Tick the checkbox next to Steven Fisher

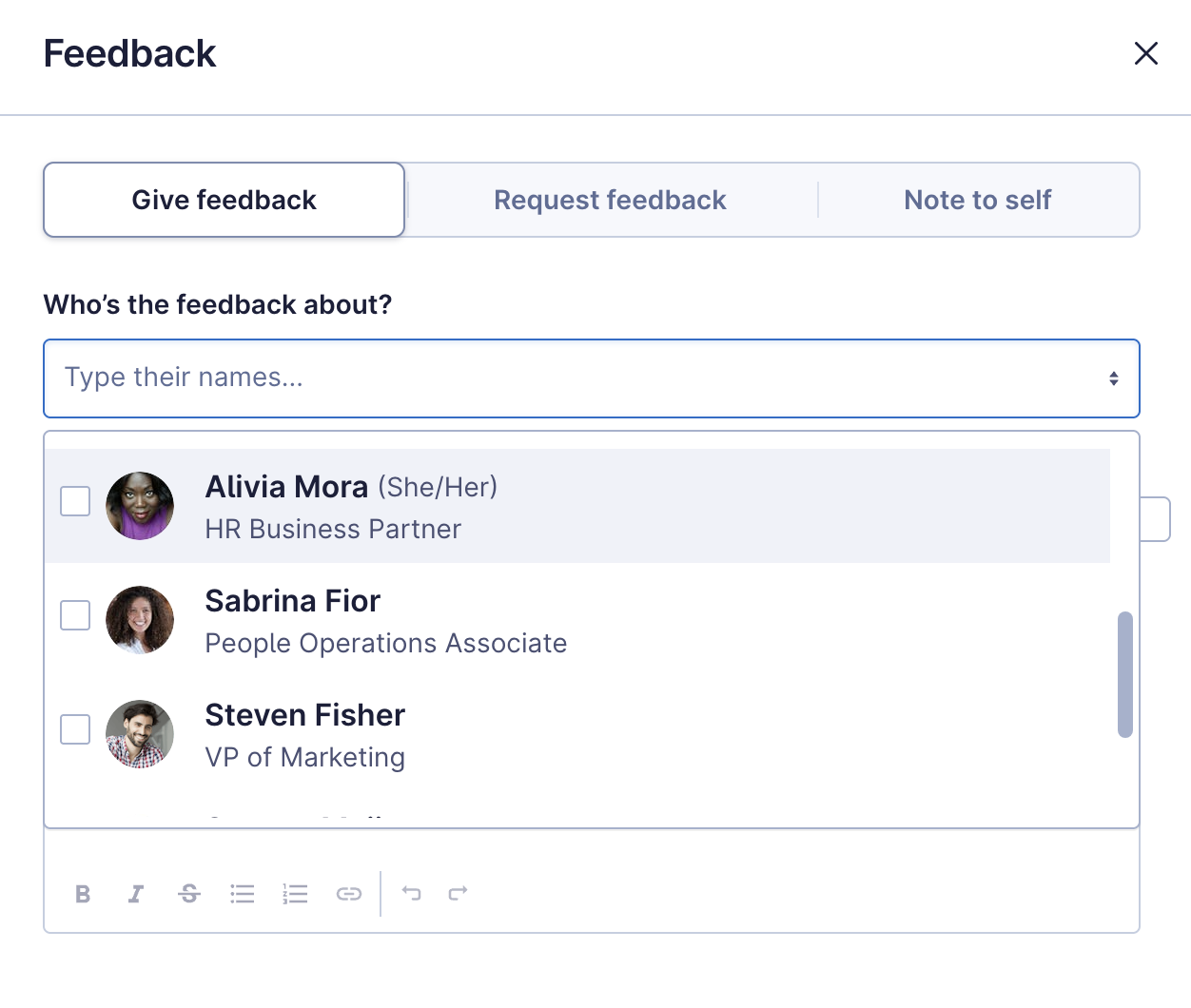point(75,729)
